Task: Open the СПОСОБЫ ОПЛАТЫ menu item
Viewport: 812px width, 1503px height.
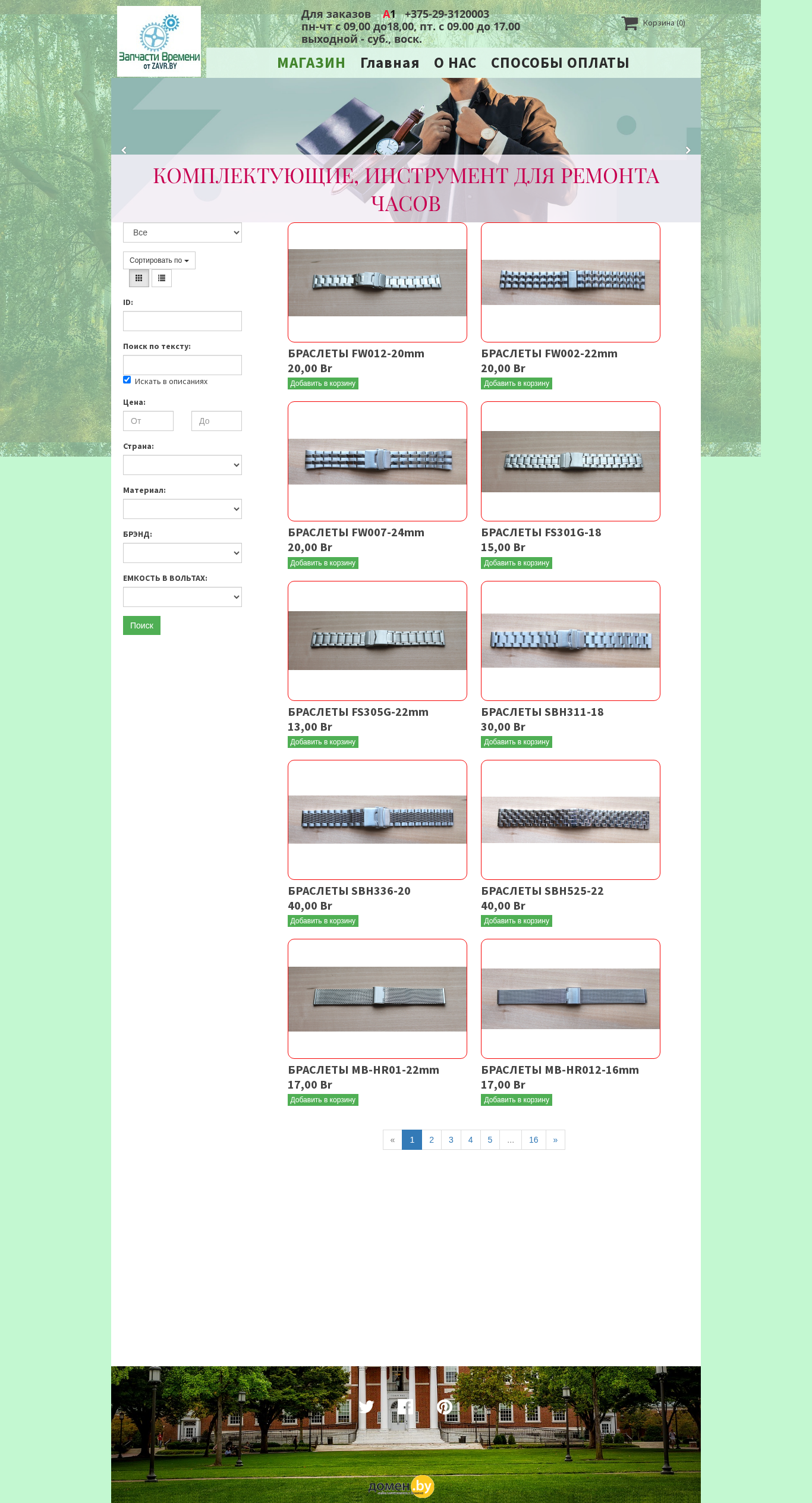Action: (x=560, y=63)
